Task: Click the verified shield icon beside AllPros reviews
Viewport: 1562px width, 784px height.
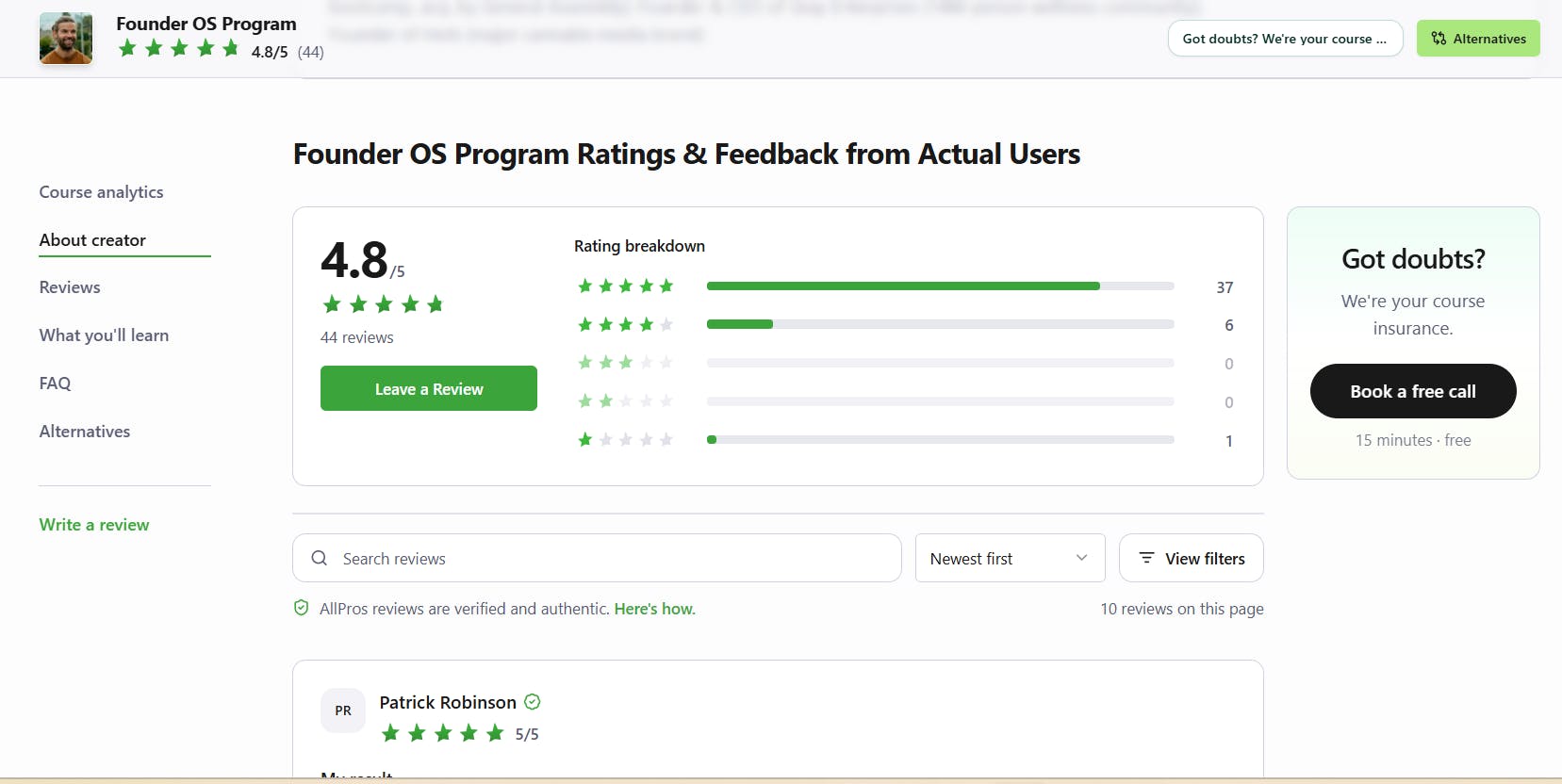Action: click(302, 608)
